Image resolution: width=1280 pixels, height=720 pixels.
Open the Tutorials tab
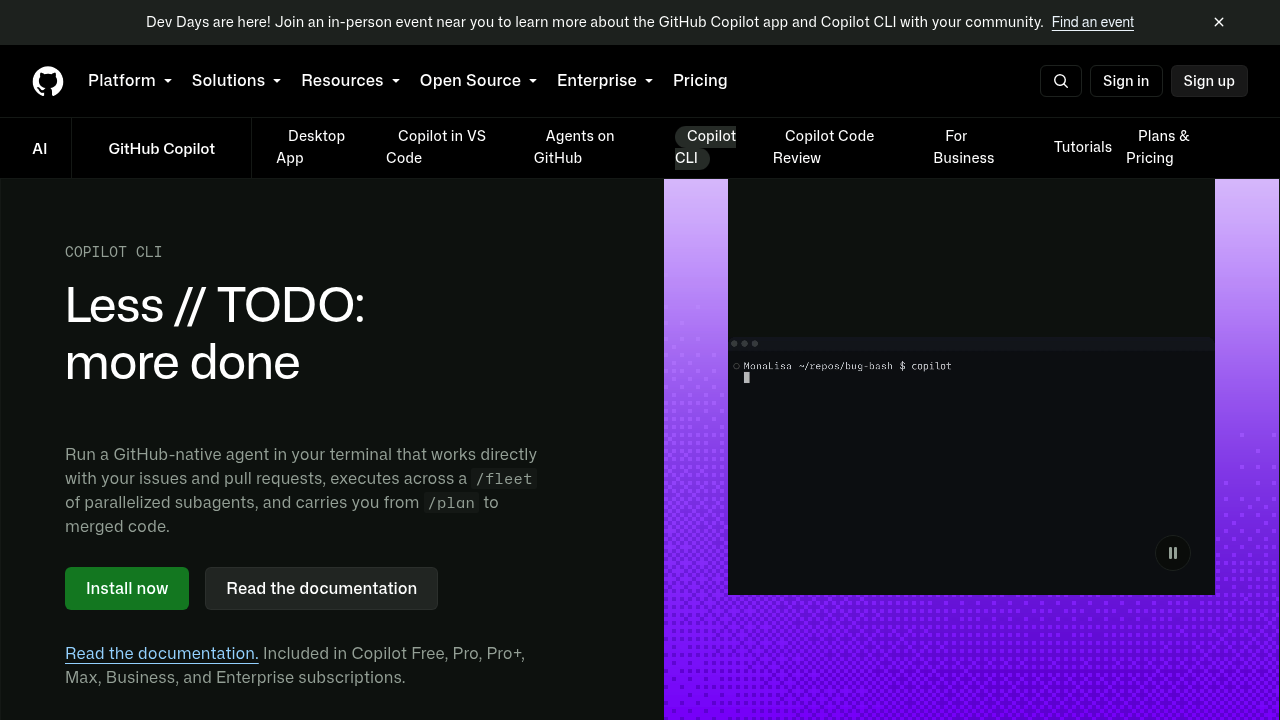coord(1083,147)
